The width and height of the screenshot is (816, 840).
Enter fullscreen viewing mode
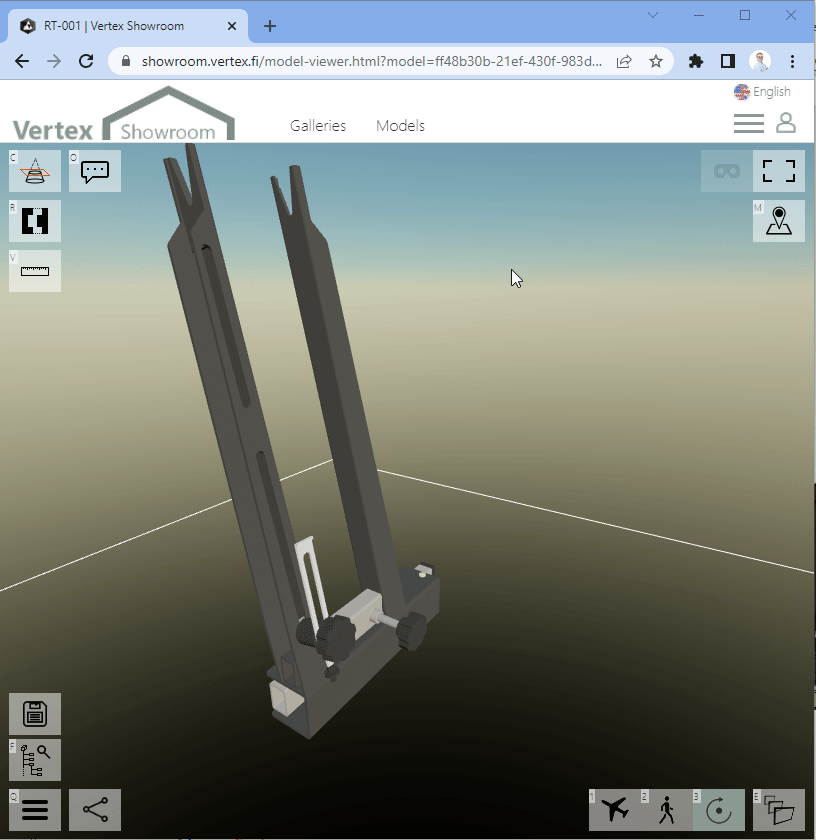point(779,171)
